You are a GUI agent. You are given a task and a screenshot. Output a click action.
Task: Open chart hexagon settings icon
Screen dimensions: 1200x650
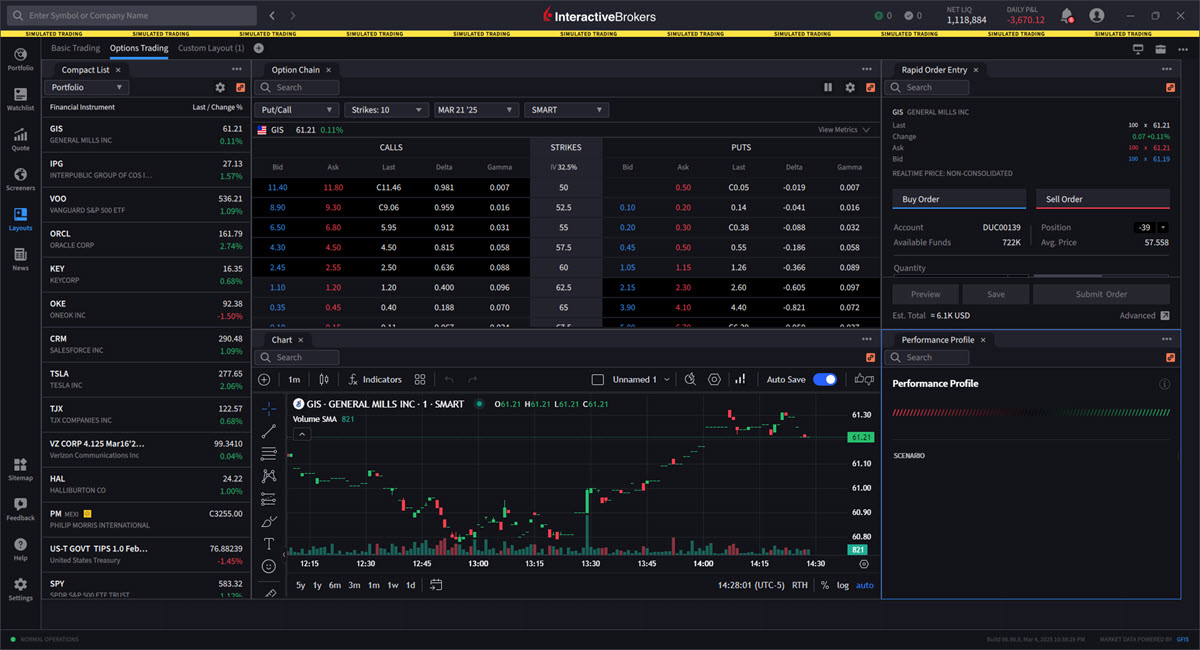pos(715,380)
